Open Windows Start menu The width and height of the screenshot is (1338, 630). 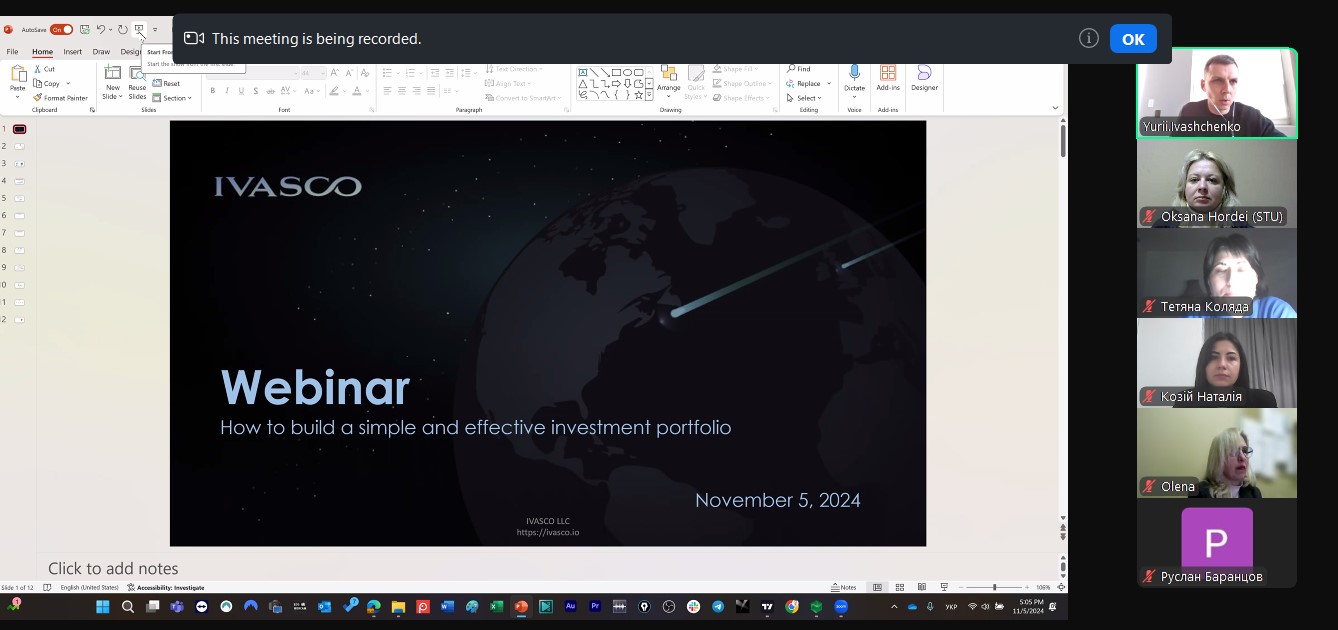(102, 606)
